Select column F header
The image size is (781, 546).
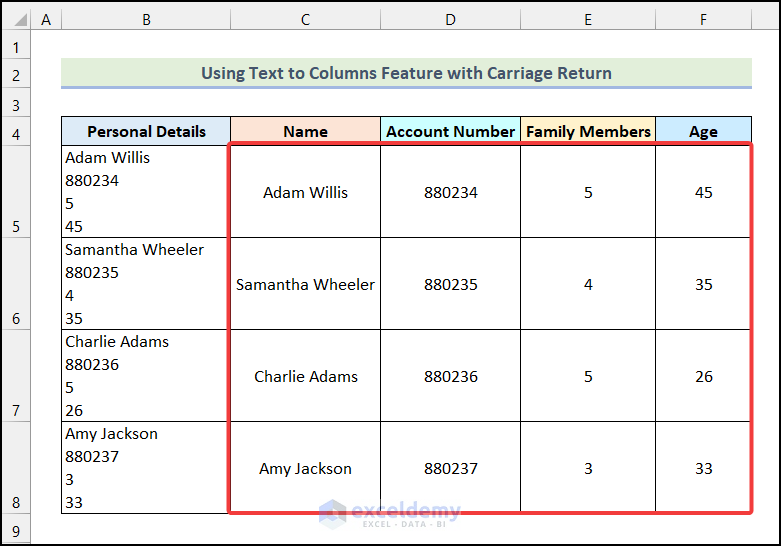pos(703,20)
